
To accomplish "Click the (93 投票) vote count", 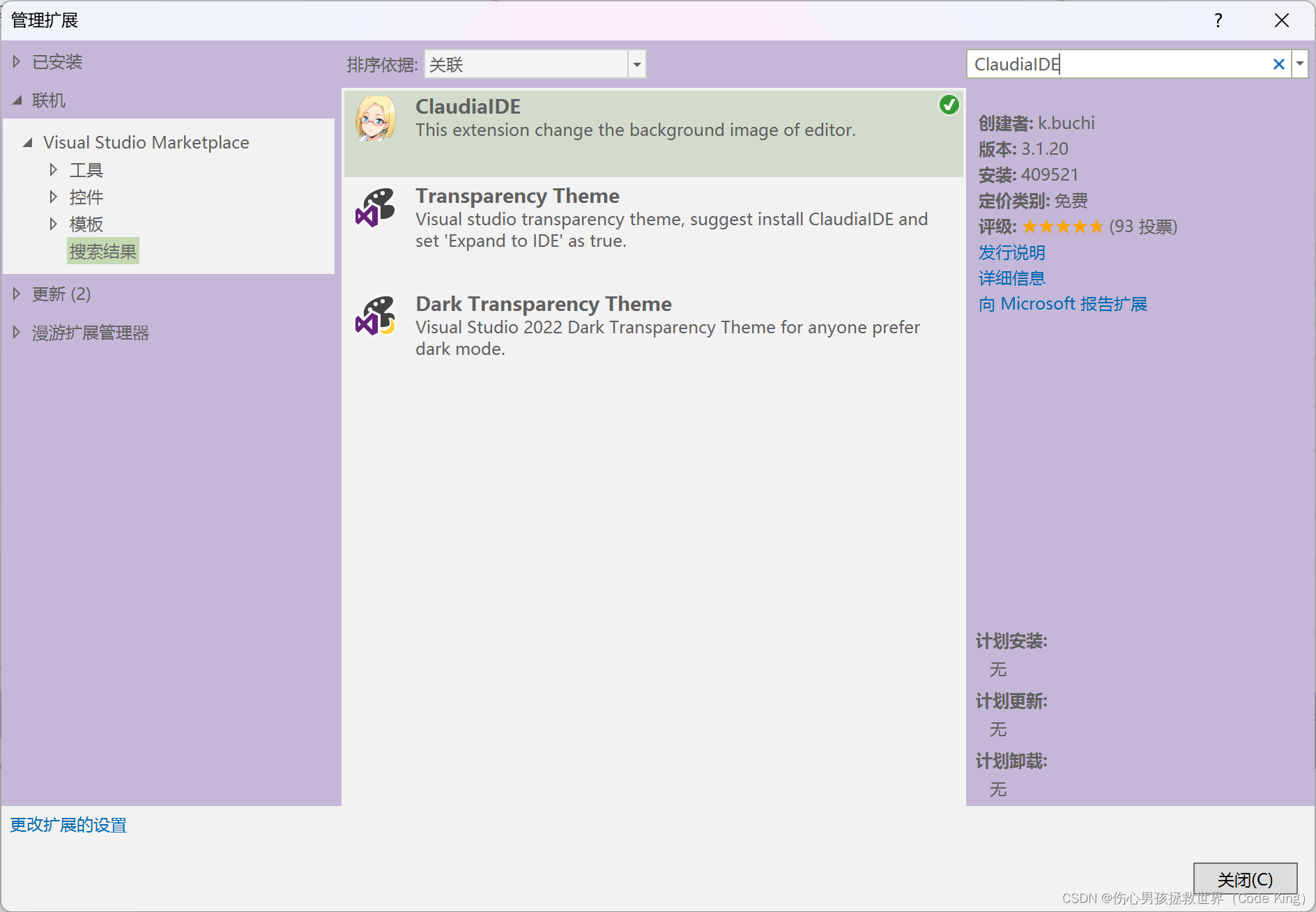I will tap(1143, 227).
